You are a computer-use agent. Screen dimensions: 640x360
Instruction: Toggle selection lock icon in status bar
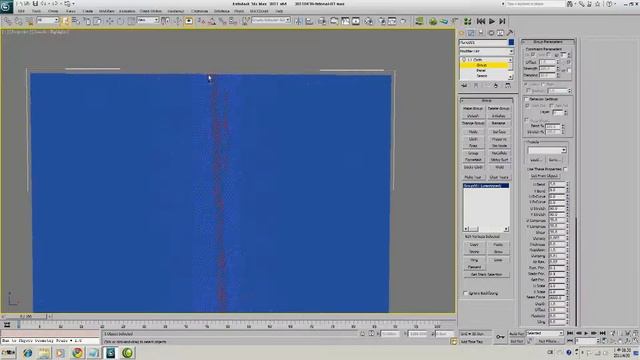362,333
